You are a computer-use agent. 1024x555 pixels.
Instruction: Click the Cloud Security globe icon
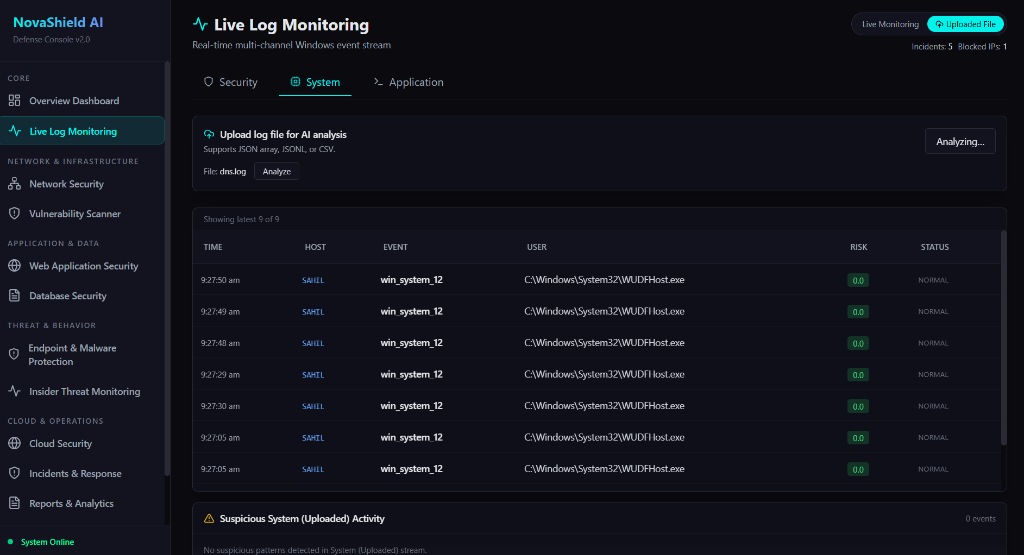(14, 443)
